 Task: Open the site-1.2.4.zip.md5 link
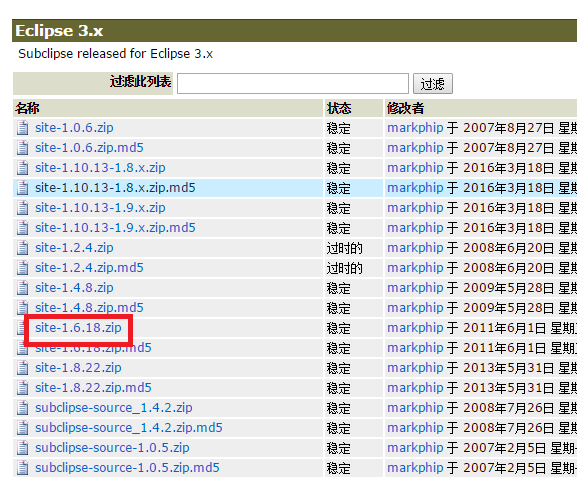89,267
